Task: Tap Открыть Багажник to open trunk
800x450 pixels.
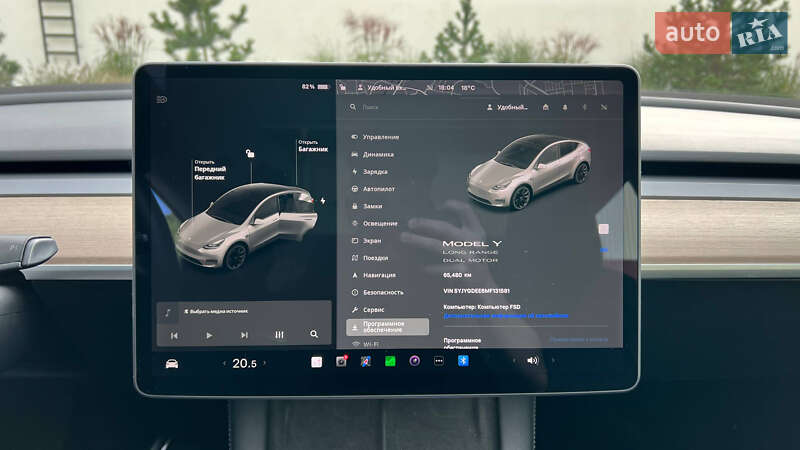Action: [312, 146]
